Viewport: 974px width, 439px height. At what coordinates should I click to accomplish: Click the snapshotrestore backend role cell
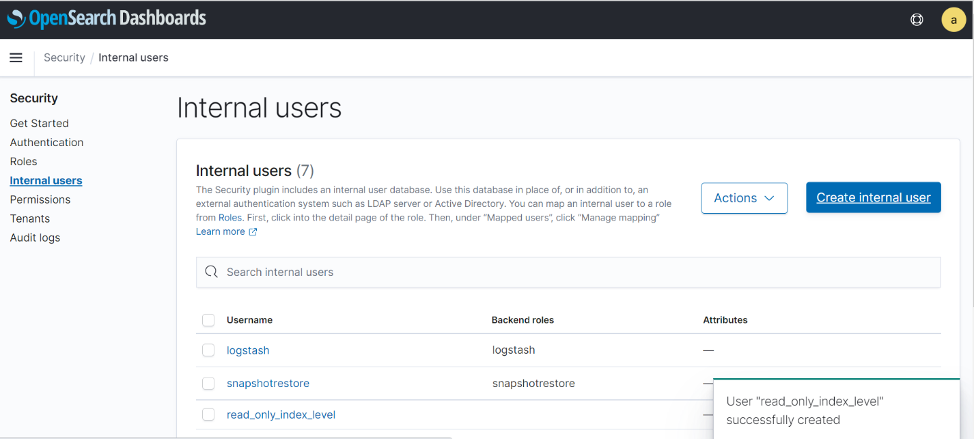point(534,383)
